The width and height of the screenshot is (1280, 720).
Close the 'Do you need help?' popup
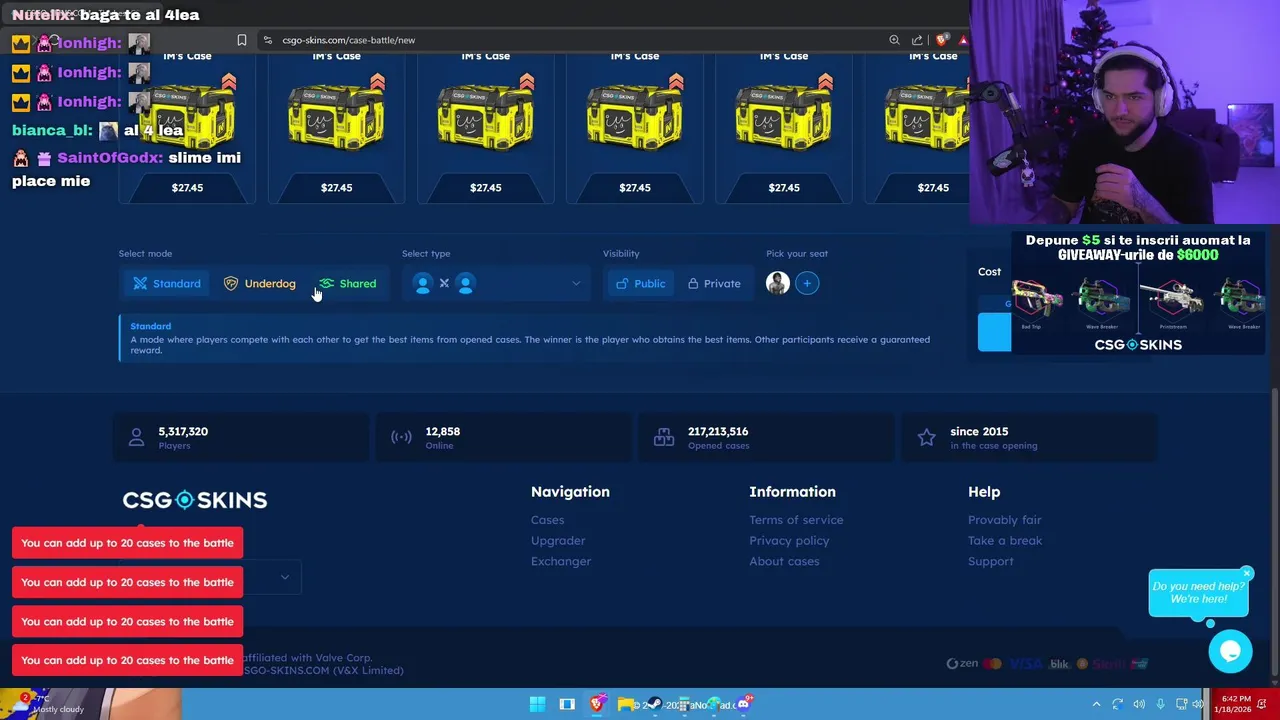coord(1246,573)
